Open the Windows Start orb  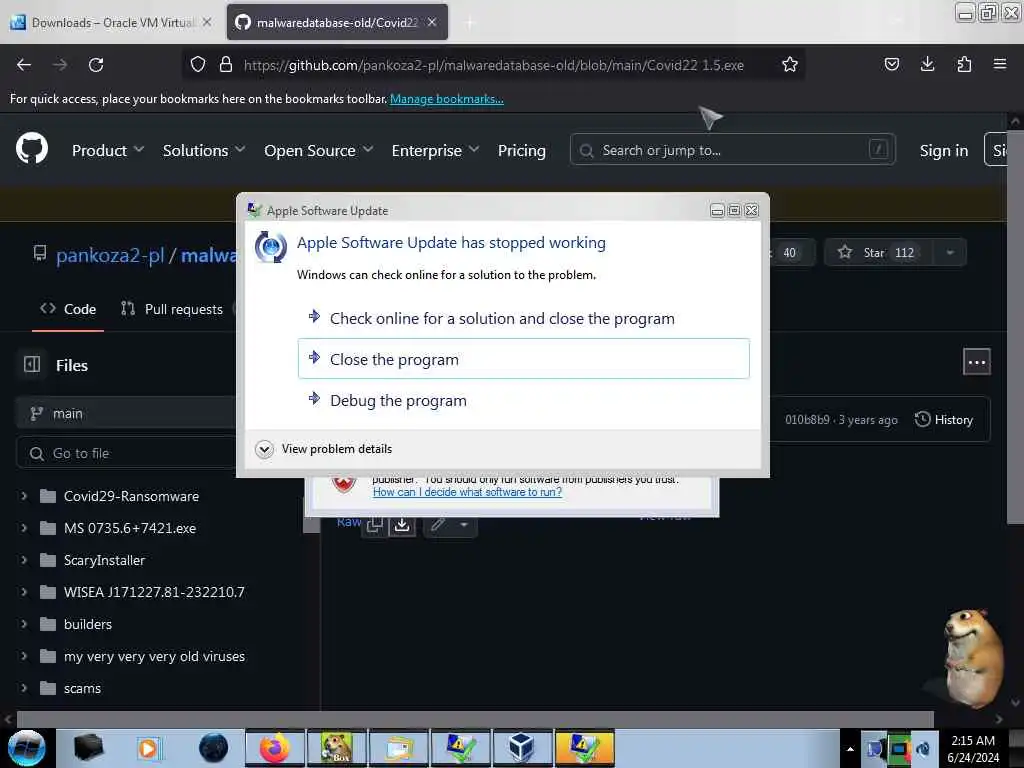(x=26, y=748)
